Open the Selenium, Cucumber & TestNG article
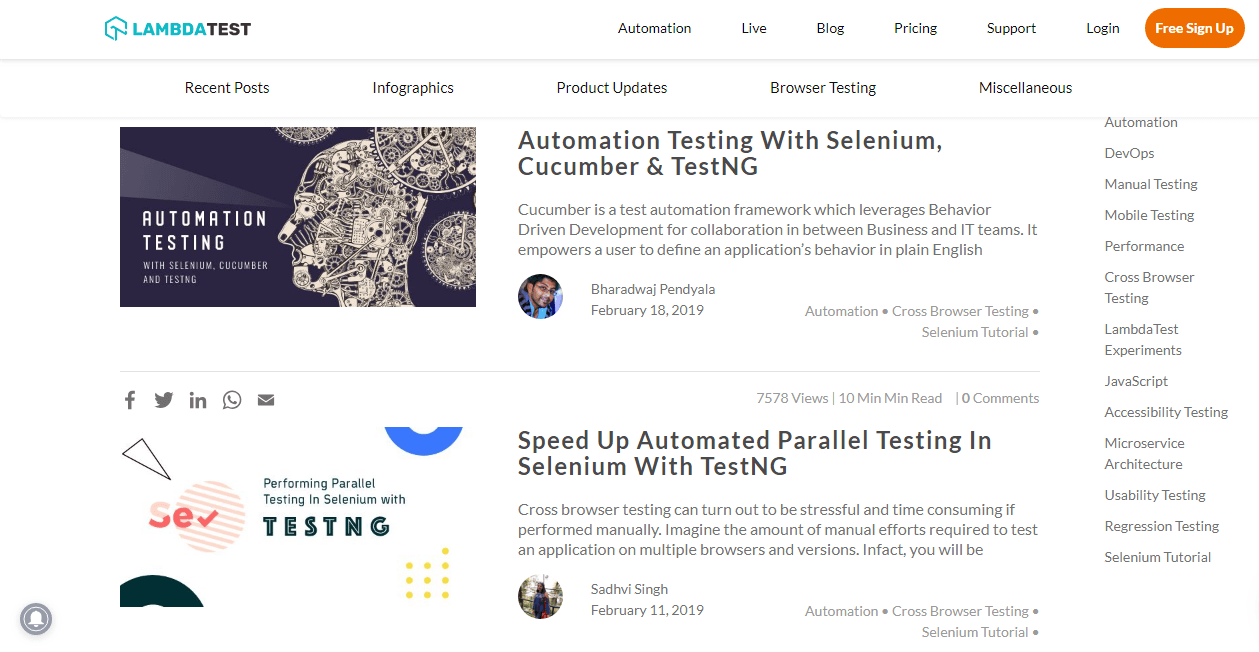This screenshot has width=1259, height=652. [730, 153]
